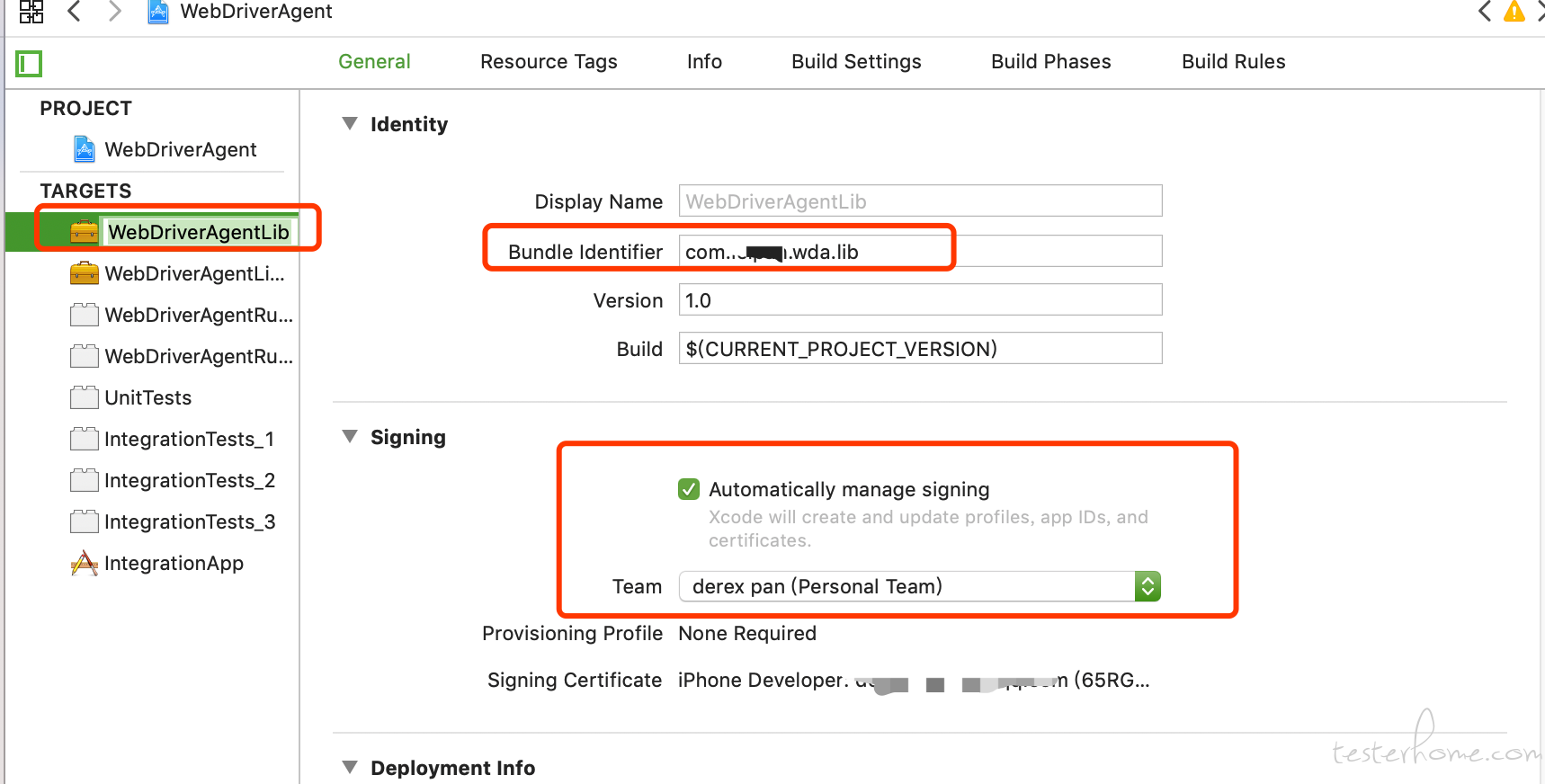This screenshot has height=784, width=1545.
Task: Switch to the Build Rules tab
Action: click(1234, 61)
